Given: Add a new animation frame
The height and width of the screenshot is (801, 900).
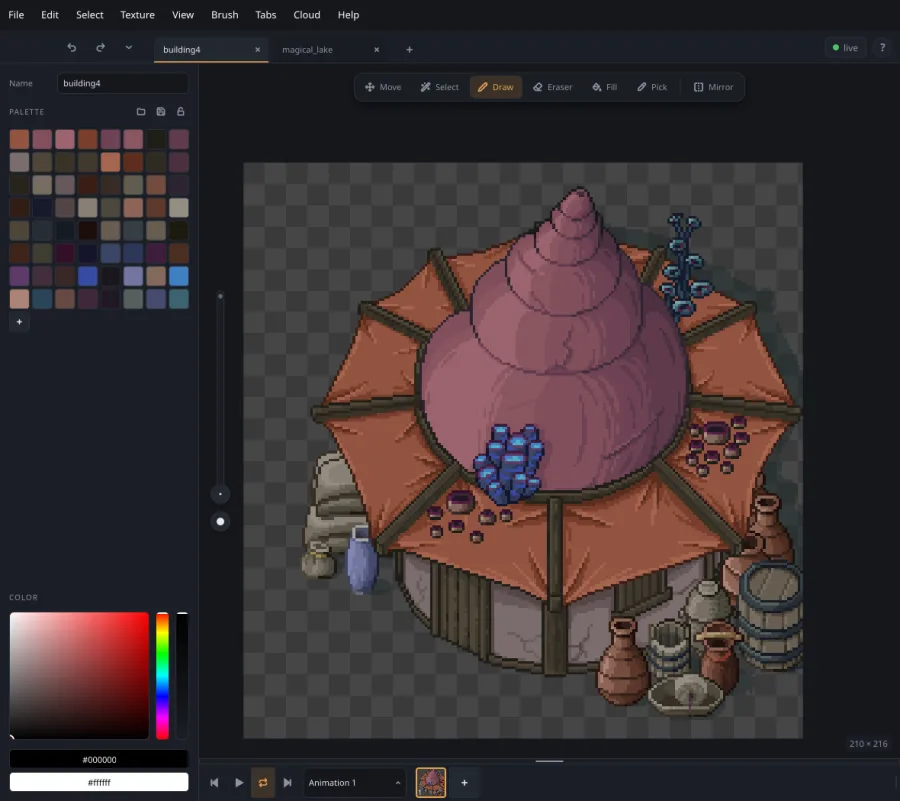Looking at the screenshot, I should coord(464,783).
